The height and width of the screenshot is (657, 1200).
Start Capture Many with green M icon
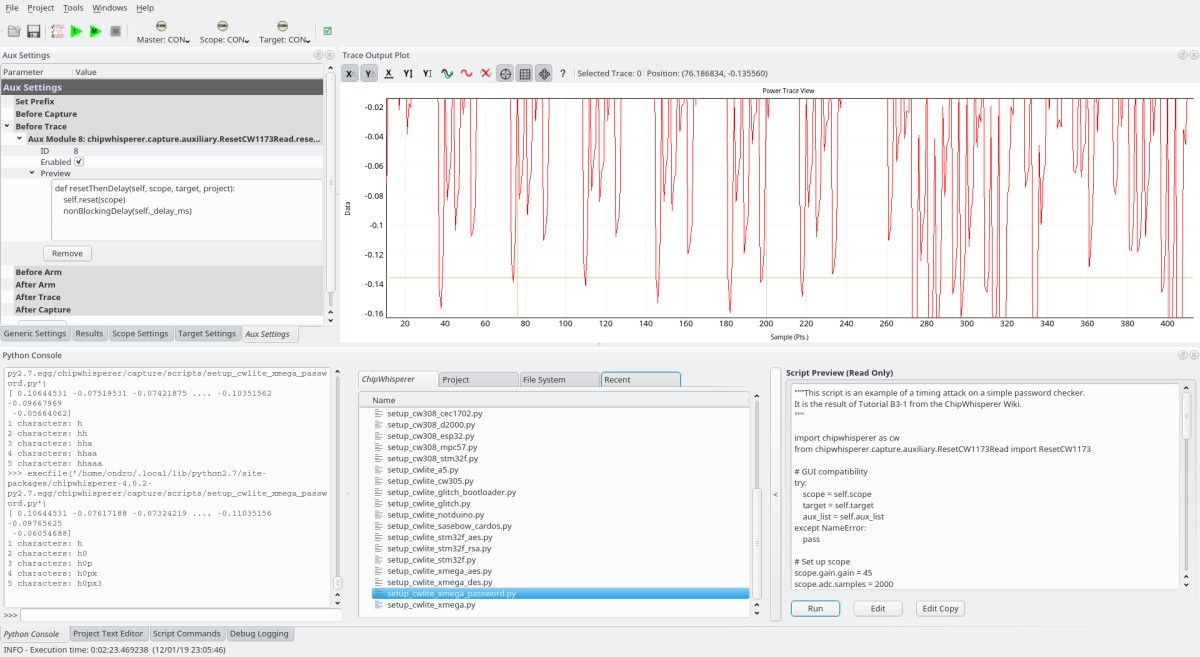(x=96, y=32)
